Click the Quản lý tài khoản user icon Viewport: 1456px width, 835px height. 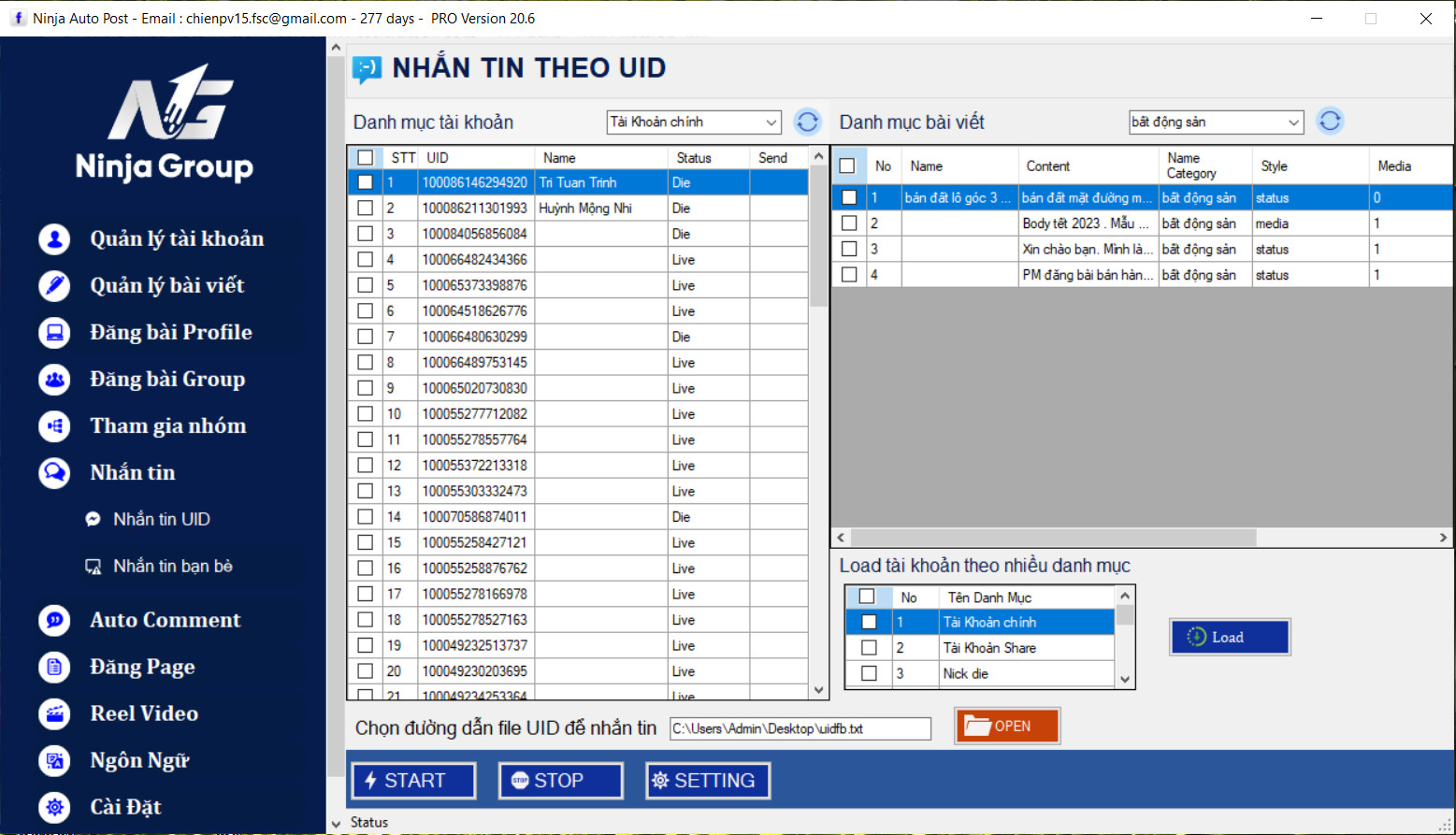tap(54, 239)
